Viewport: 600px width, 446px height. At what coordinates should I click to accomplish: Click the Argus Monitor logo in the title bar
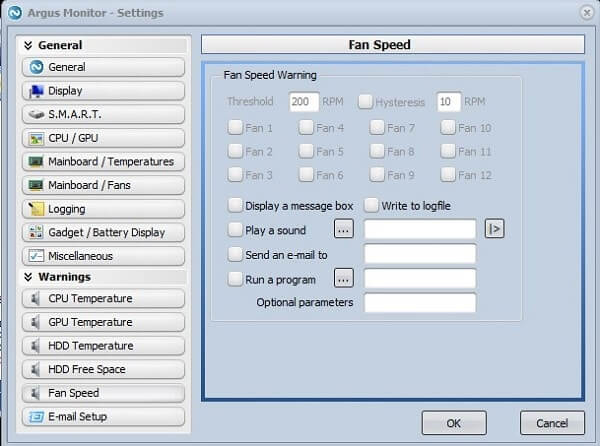pyautogui.click(x=15, y=13)
